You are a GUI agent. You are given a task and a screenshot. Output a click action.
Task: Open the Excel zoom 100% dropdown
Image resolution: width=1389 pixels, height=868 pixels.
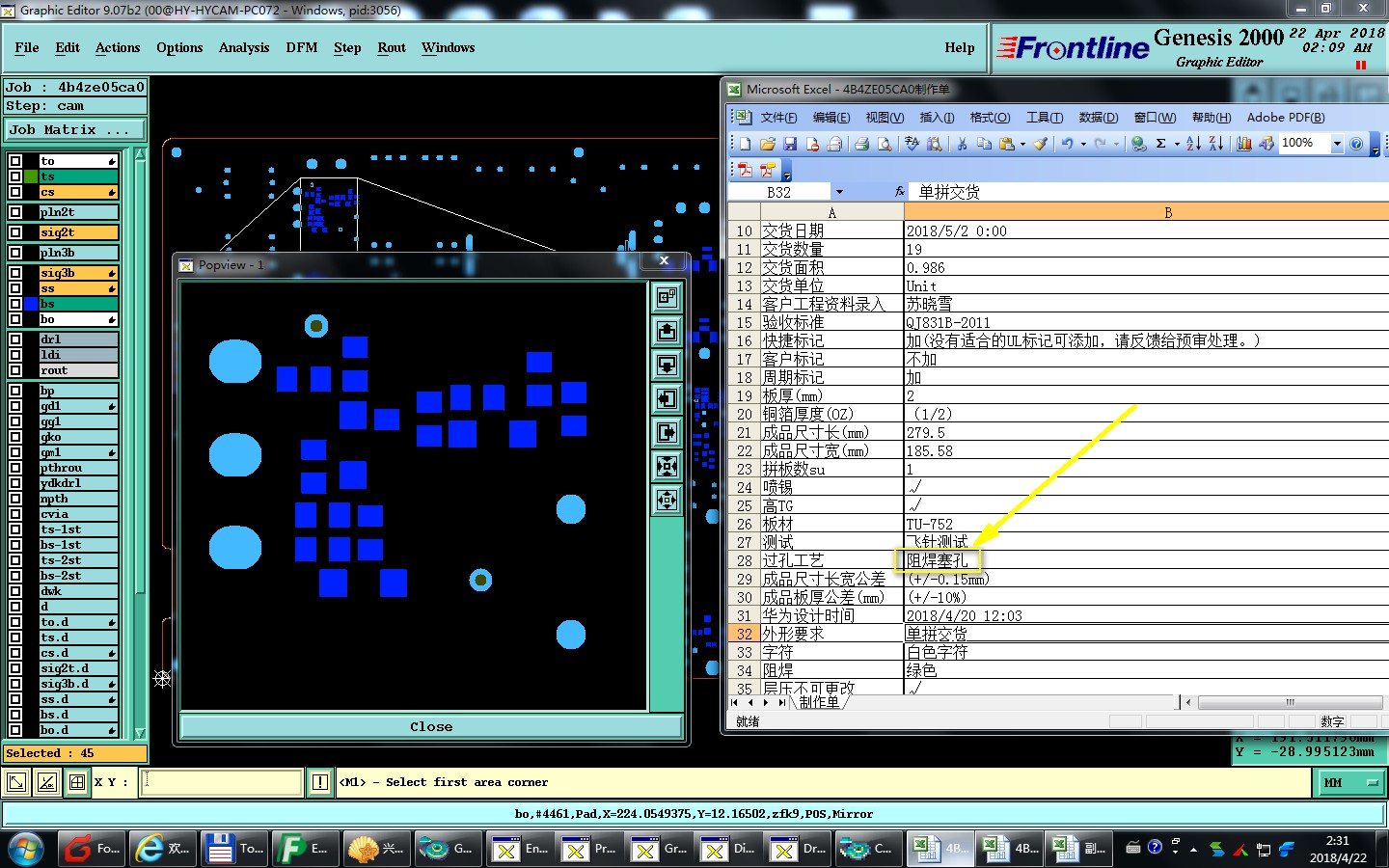[x=1337, y=144]
